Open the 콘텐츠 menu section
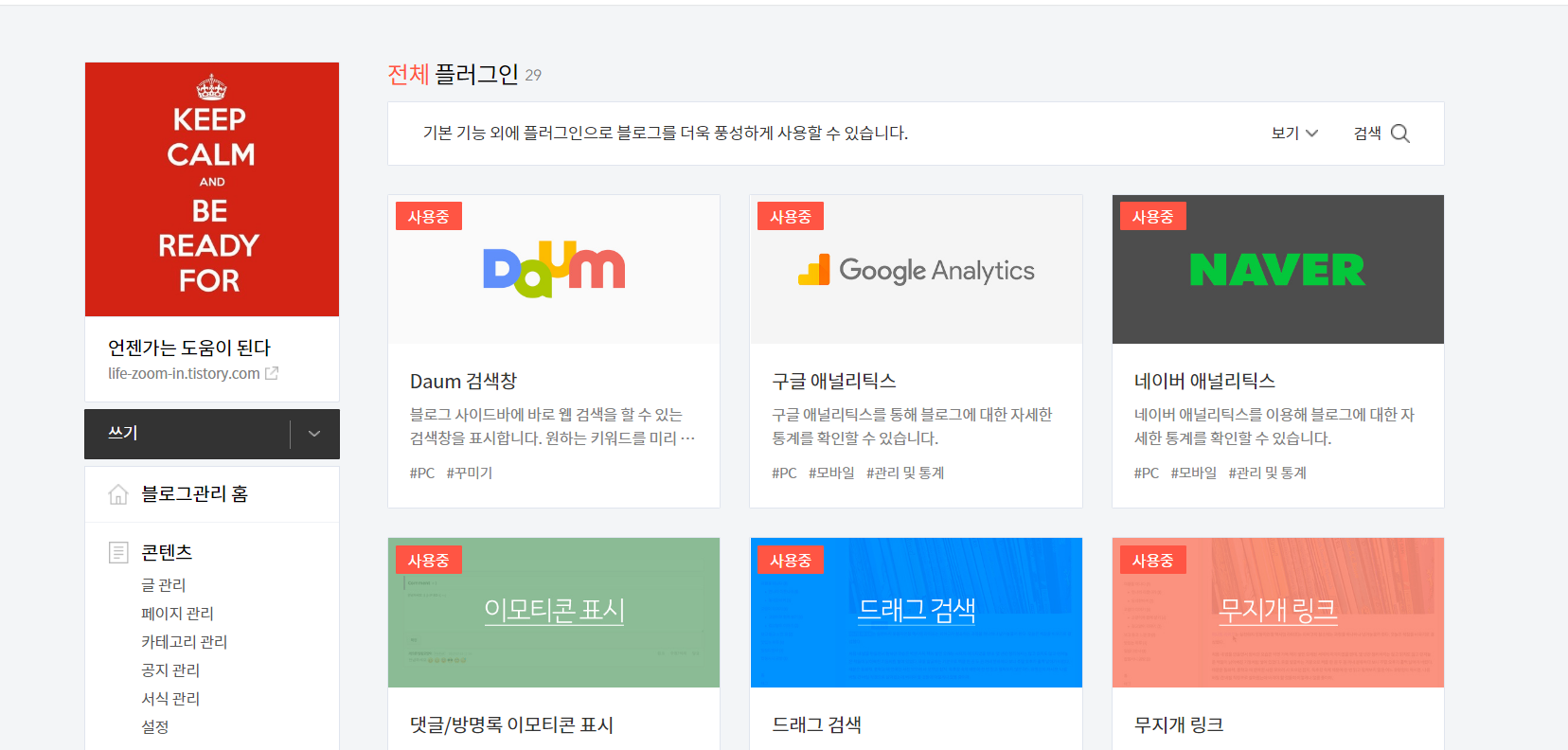The height and width of the screenshot is (750, 1568). 167,552
